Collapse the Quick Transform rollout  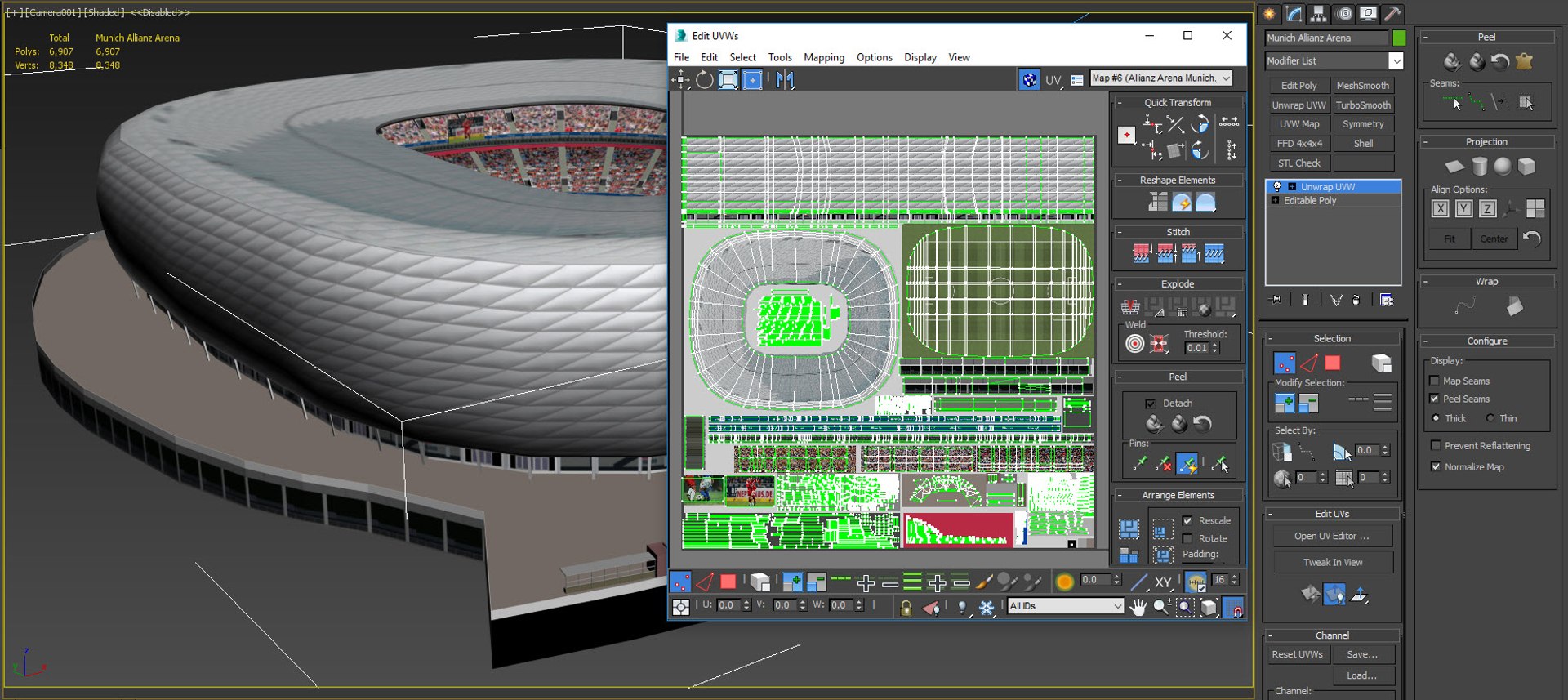click(x=1178, y=102)
